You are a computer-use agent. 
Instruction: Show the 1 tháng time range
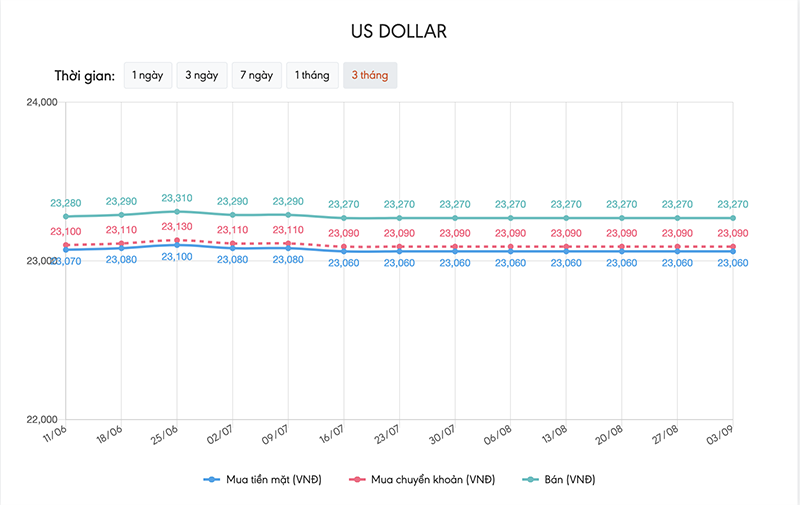point(311,76)
